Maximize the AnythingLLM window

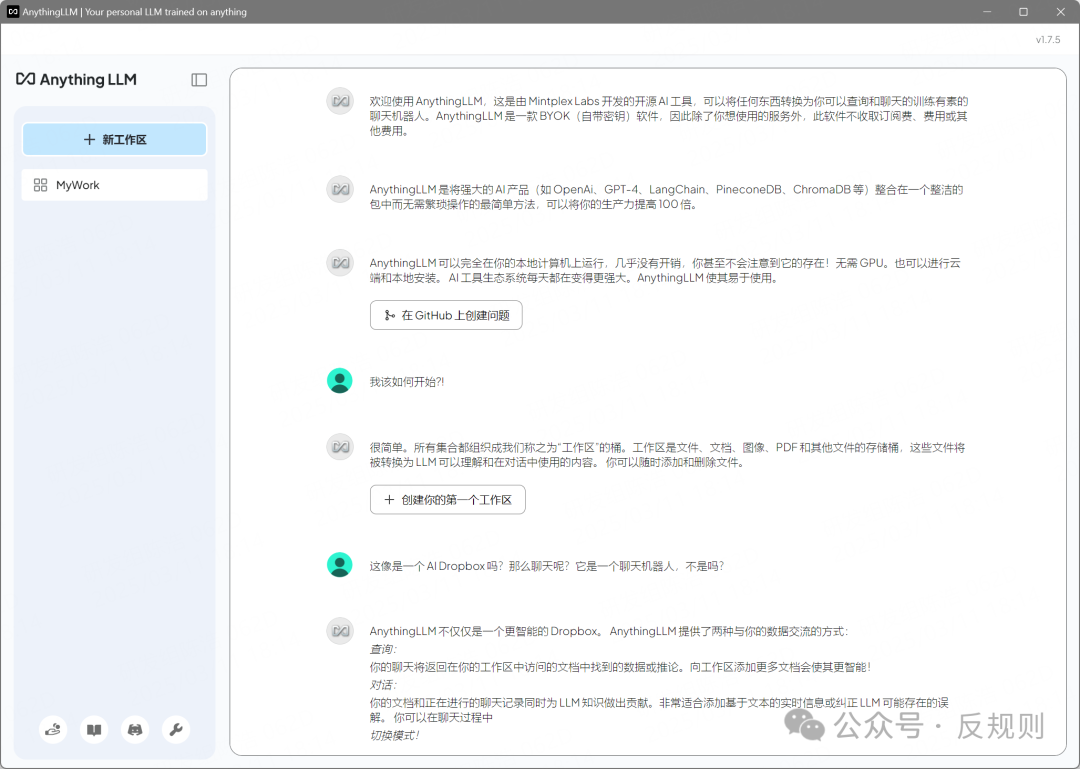click(1024, 12)
